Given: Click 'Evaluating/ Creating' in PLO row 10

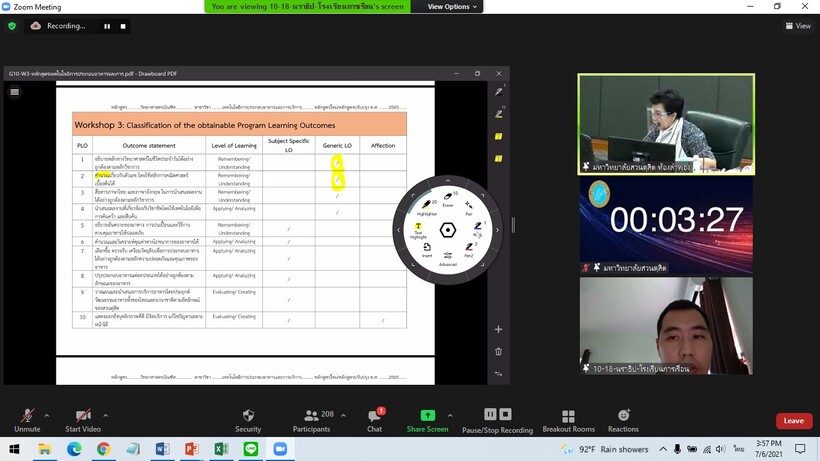Looking at the screenshot, I should point(234,316).
